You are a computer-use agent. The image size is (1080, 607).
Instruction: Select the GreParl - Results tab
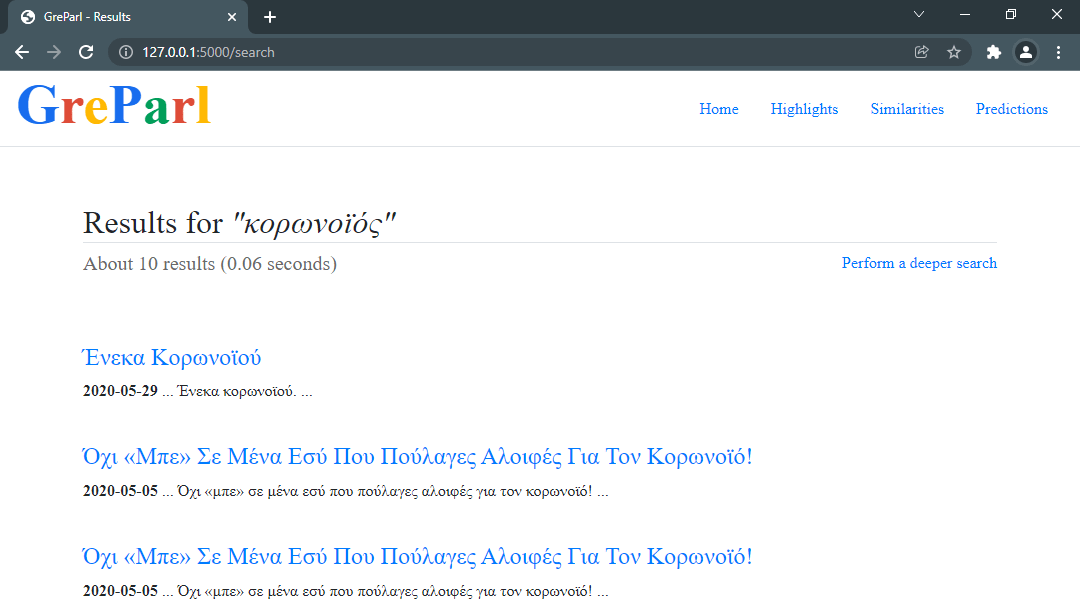pos(120,16)
